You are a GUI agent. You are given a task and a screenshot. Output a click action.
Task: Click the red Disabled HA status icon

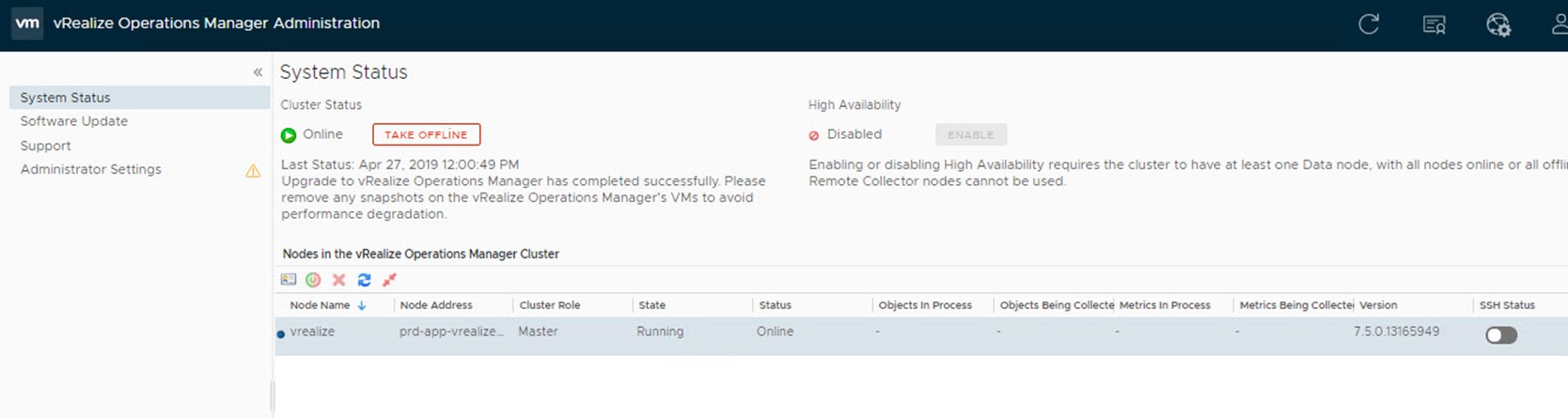(814, 135)
